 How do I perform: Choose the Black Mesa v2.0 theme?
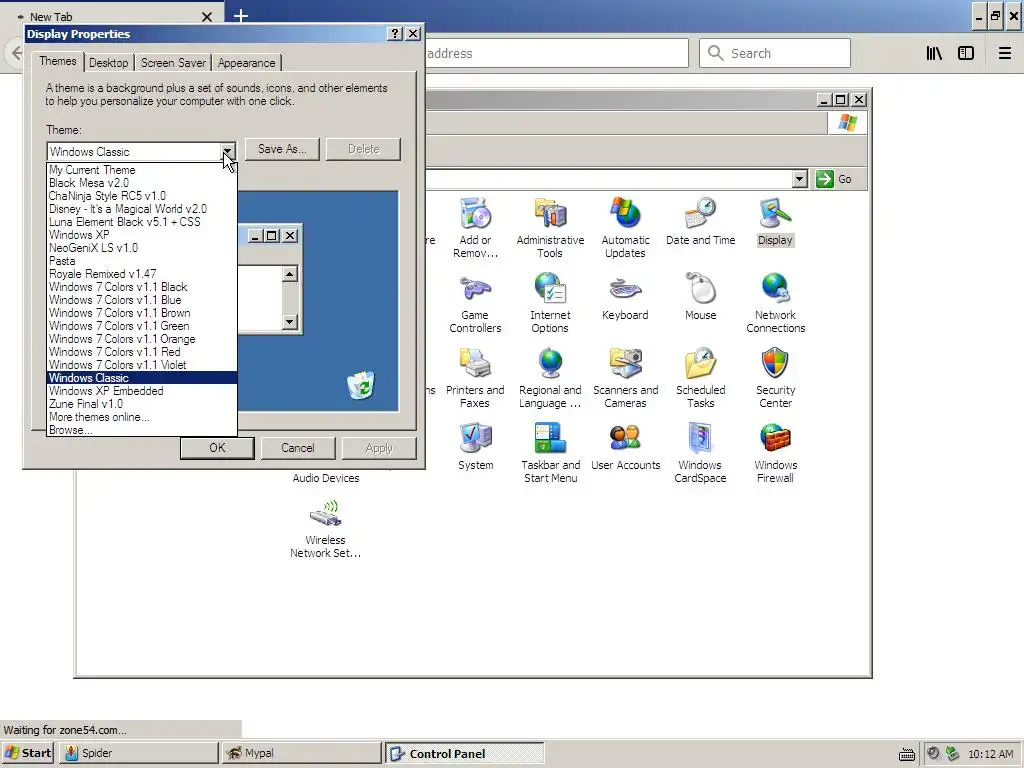142,183
